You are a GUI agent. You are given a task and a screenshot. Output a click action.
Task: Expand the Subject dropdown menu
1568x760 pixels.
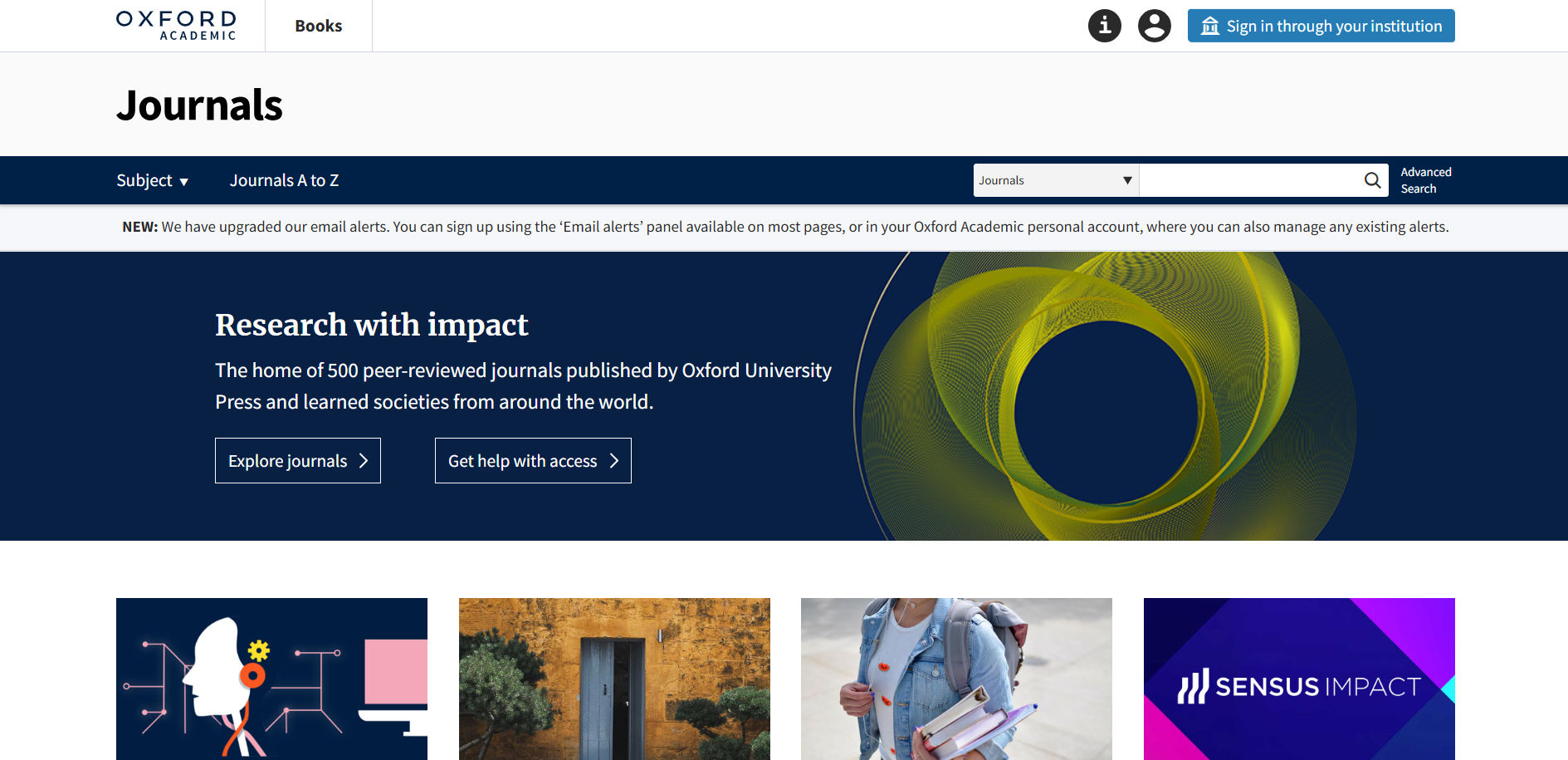153,180
